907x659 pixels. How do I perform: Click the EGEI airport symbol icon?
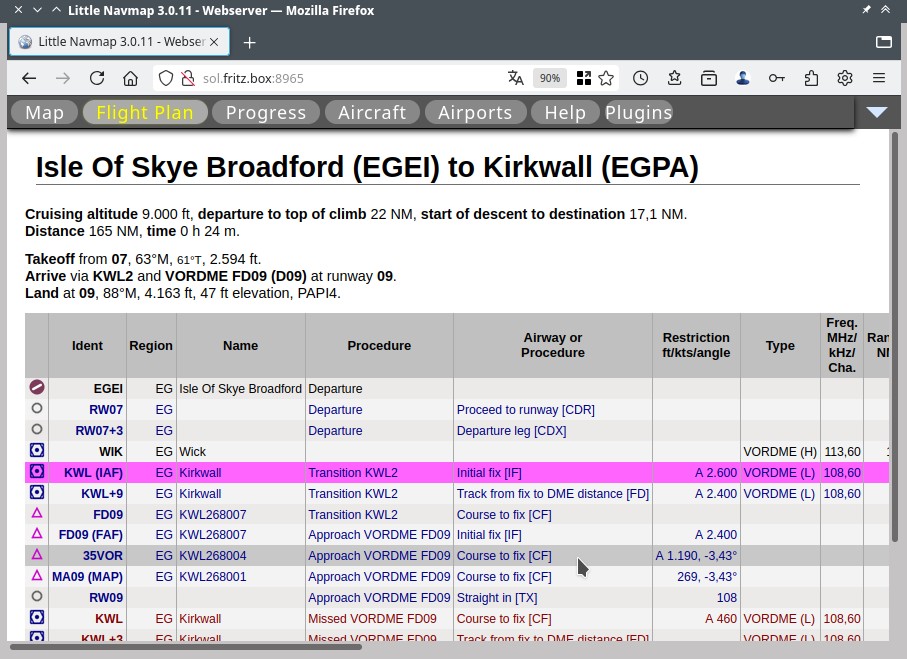pos(37,388)
